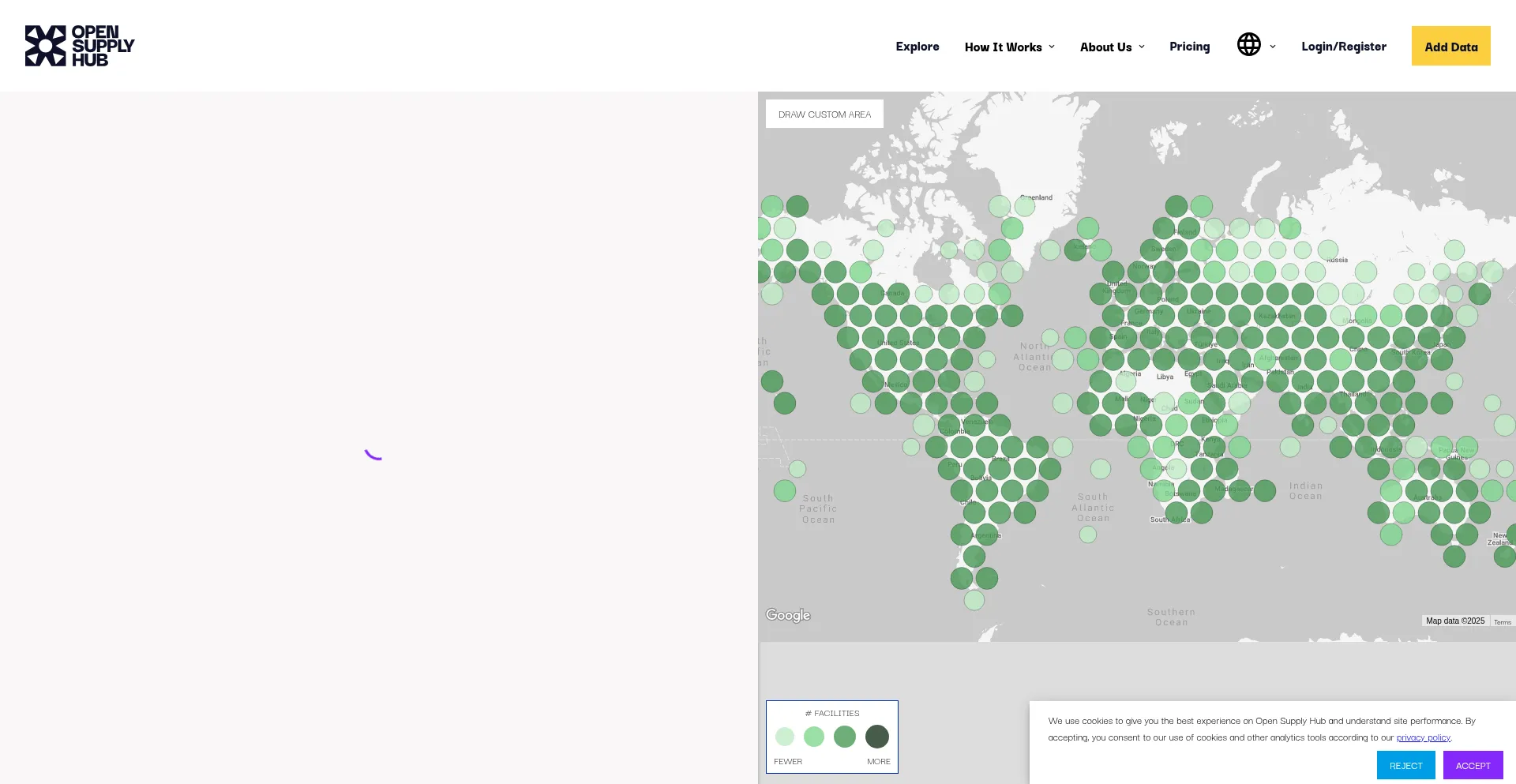Click the Open Supply Hub logo
This screenshot has width=1516, height=784.
(x=80, y=46)
